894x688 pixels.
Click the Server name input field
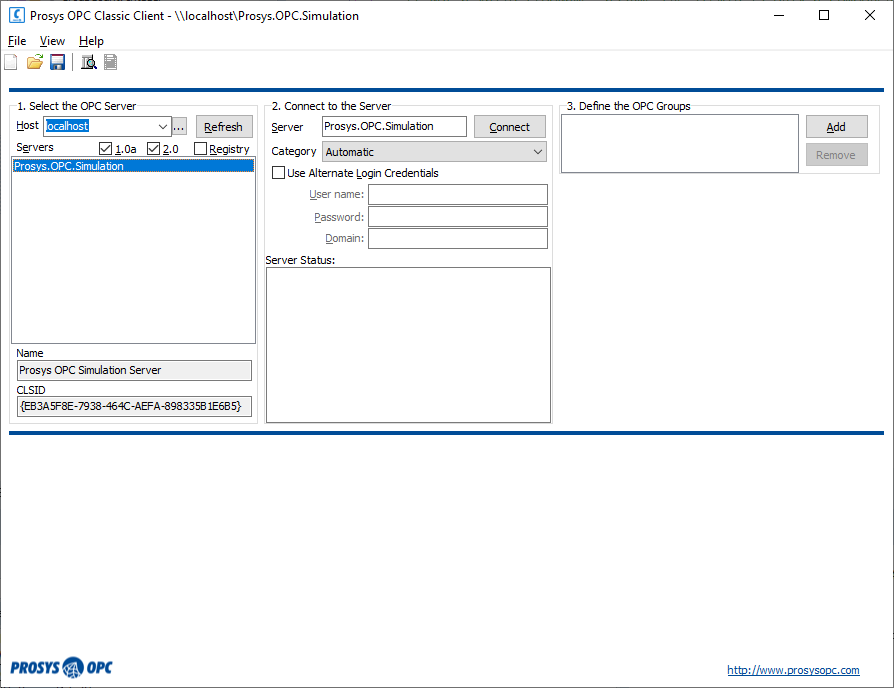click(x=394, y=127)
